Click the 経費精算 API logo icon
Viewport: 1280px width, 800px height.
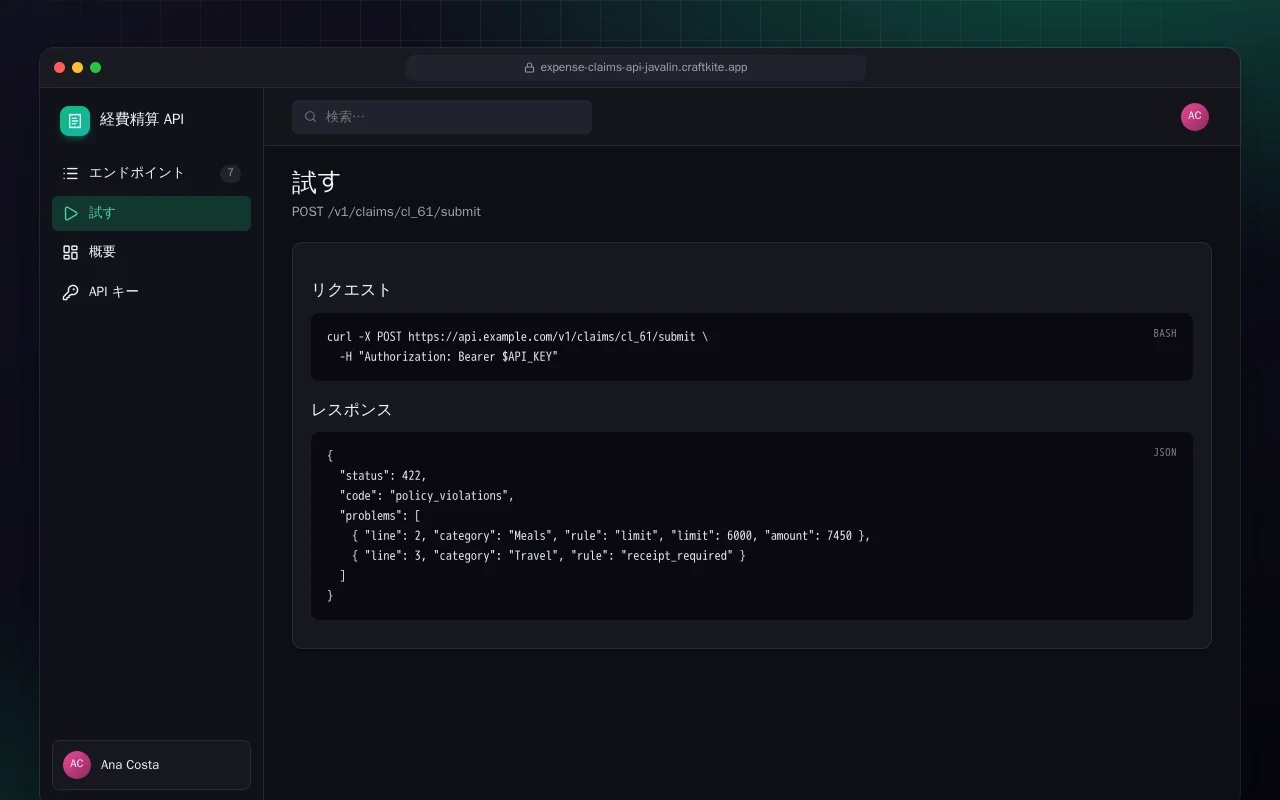[75, 121]
